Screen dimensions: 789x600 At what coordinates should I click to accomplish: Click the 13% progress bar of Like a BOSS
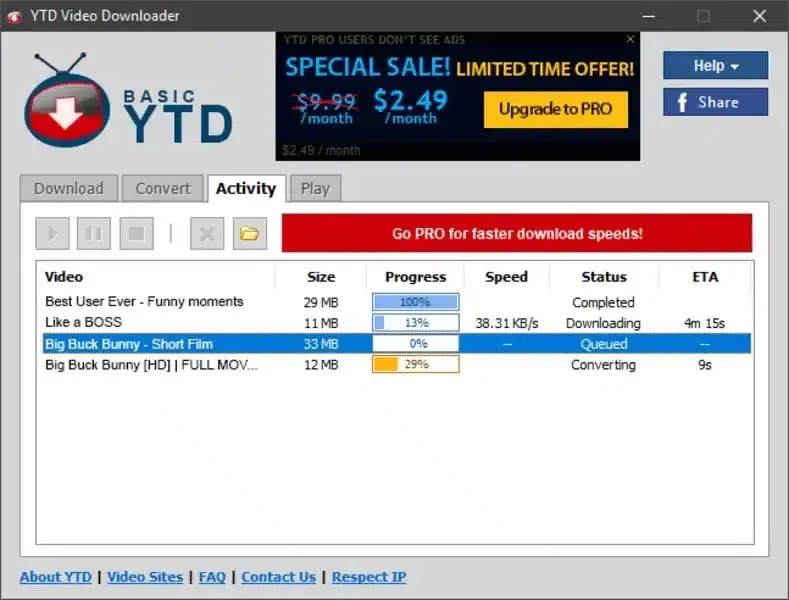(x=415, y=323)
